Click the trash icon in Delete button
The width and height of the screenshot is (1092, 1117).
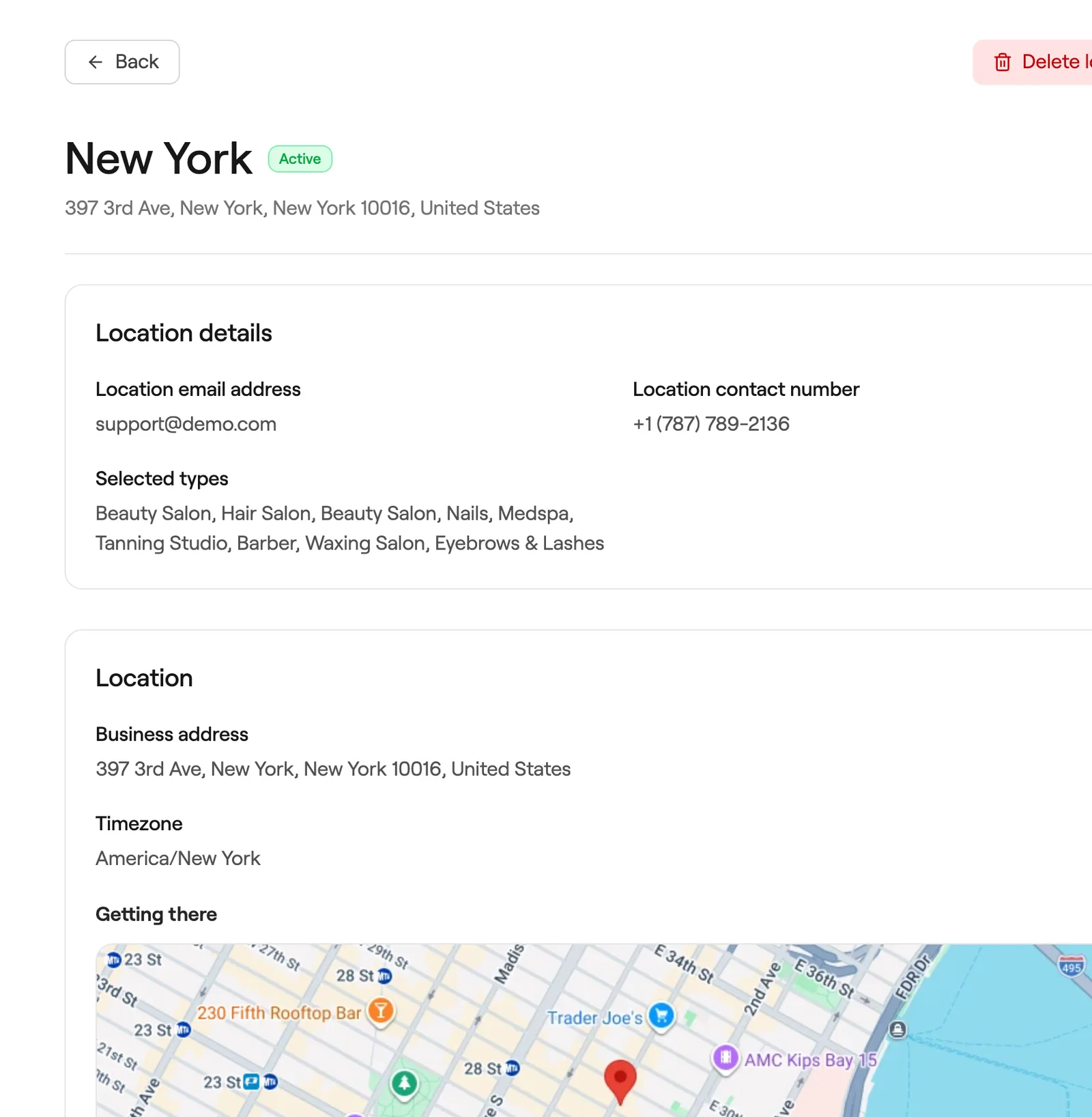[1003, 62]
